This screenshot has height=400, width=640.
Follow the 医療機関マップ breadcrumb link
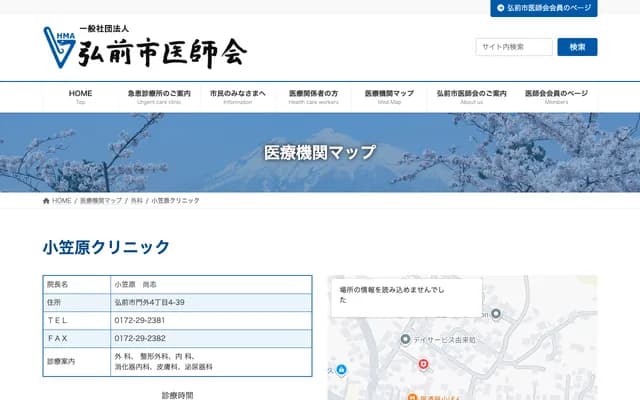(x=101, y=201)
